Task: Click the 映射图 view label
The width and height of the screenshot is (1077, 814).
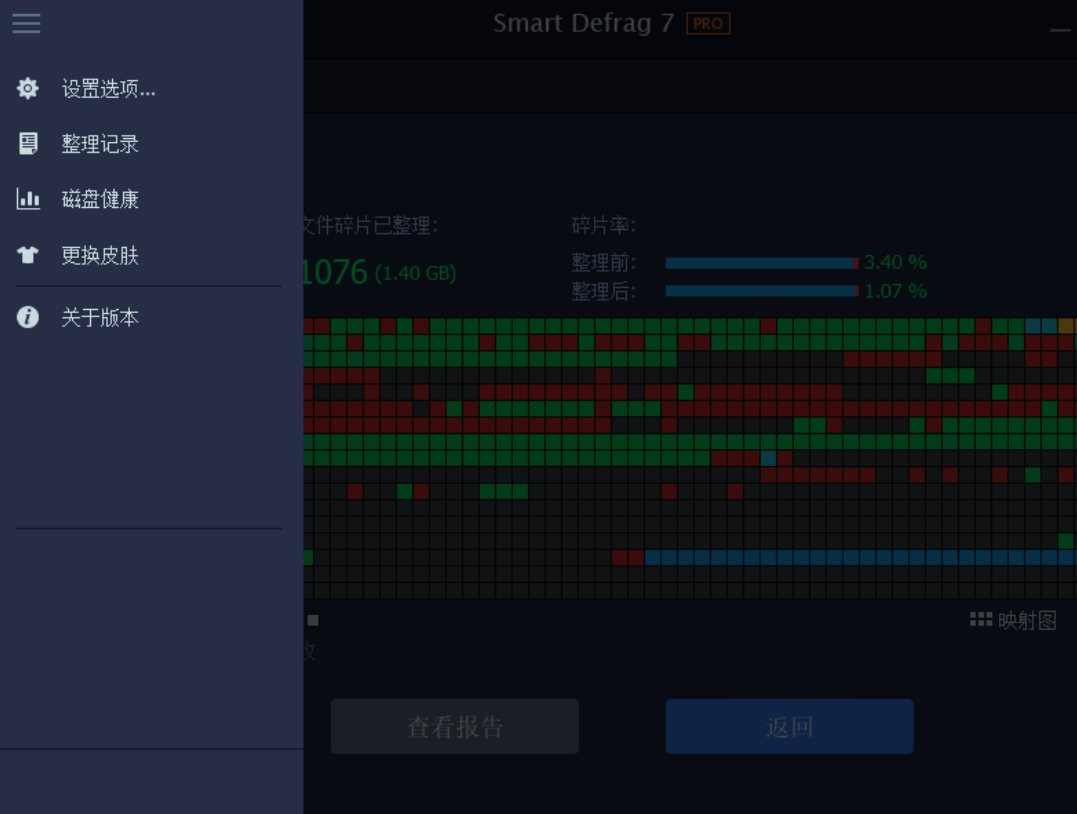Action: 1027,620
